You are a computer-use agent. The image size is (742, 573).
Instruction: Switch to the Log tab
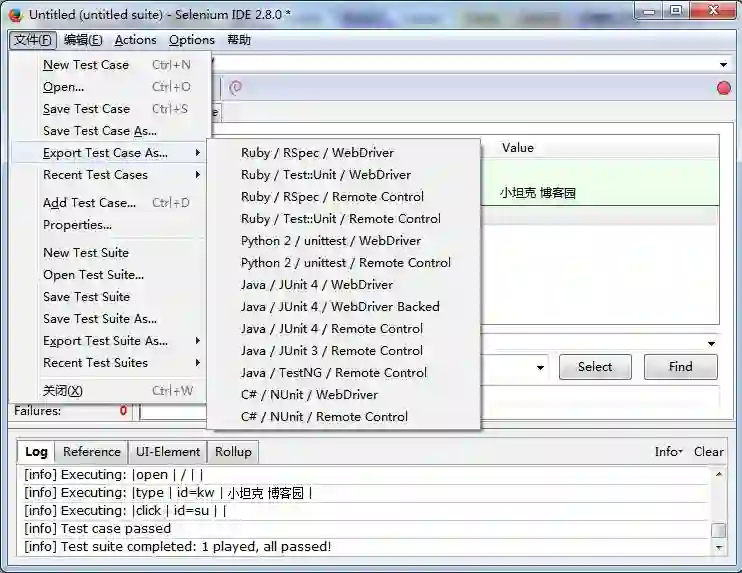click(x=36, y=452)
